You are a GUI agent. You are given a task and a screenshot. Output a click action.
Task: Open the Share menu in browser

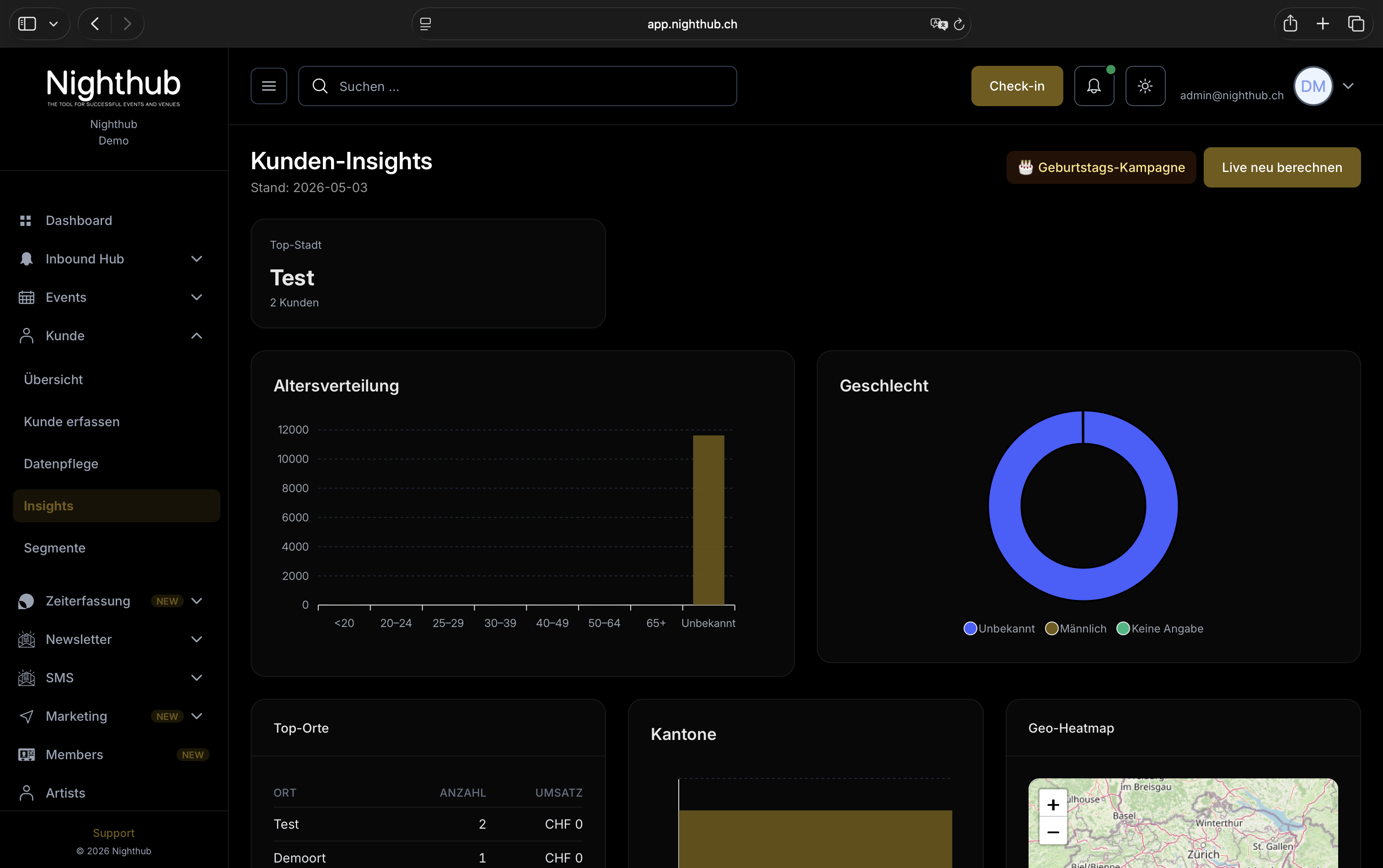[x=1290, y=23]
